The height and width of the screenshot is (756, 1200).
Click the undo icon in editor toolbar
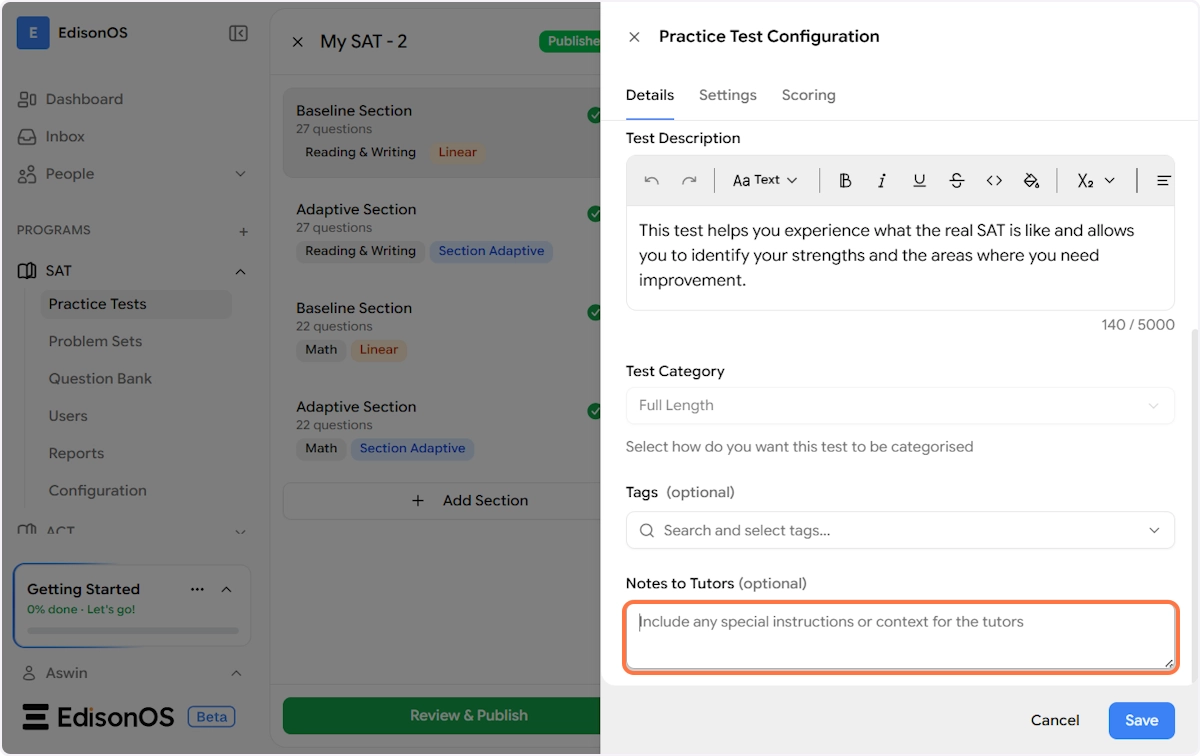click(x=652, y=181)
